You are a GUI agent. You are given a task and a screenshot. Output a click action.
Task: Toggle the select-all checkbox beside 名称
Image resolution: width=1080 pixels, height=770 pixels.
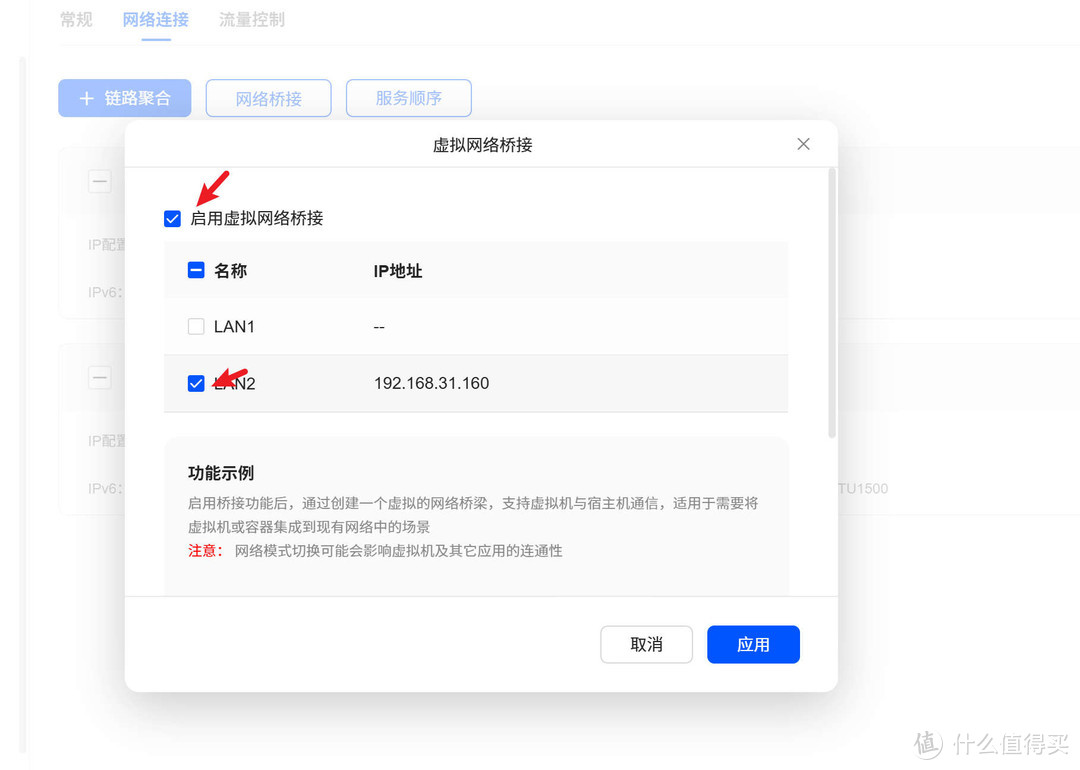(195, 269)
